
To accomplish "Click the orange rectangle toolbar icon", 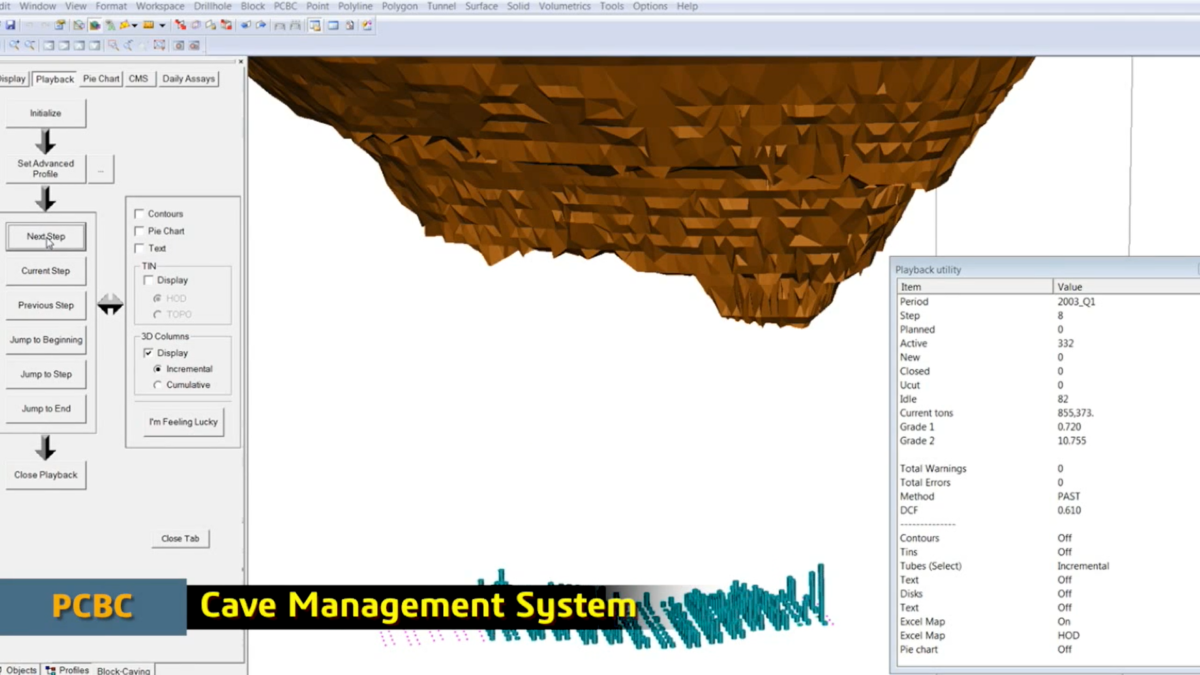I will [x=148, y=25].
